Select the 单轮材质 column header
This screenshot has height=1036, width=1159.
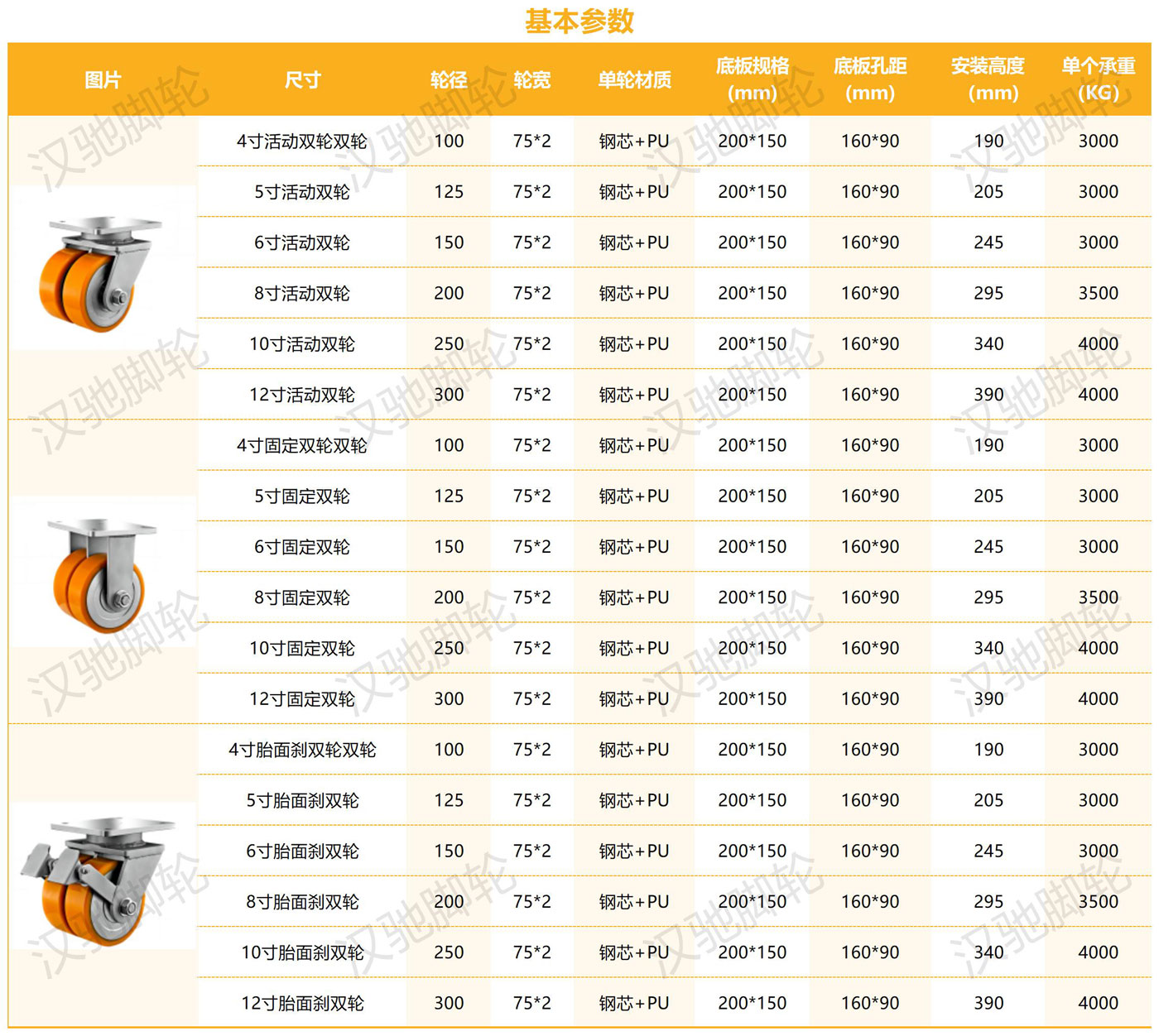click(634, 79)
